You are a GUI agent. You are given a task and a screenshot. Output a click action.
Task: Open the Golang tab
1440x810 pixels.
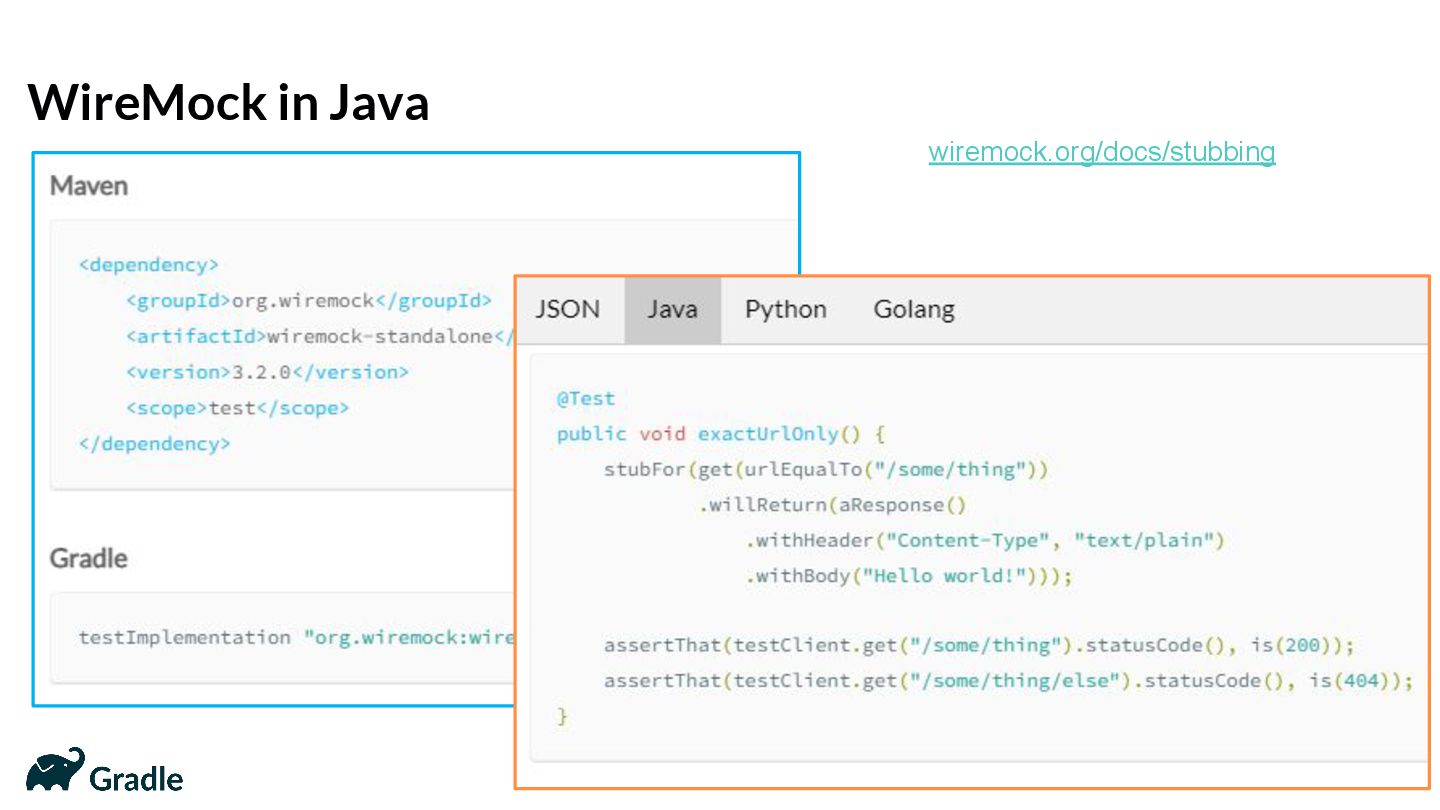click(914, 310)
